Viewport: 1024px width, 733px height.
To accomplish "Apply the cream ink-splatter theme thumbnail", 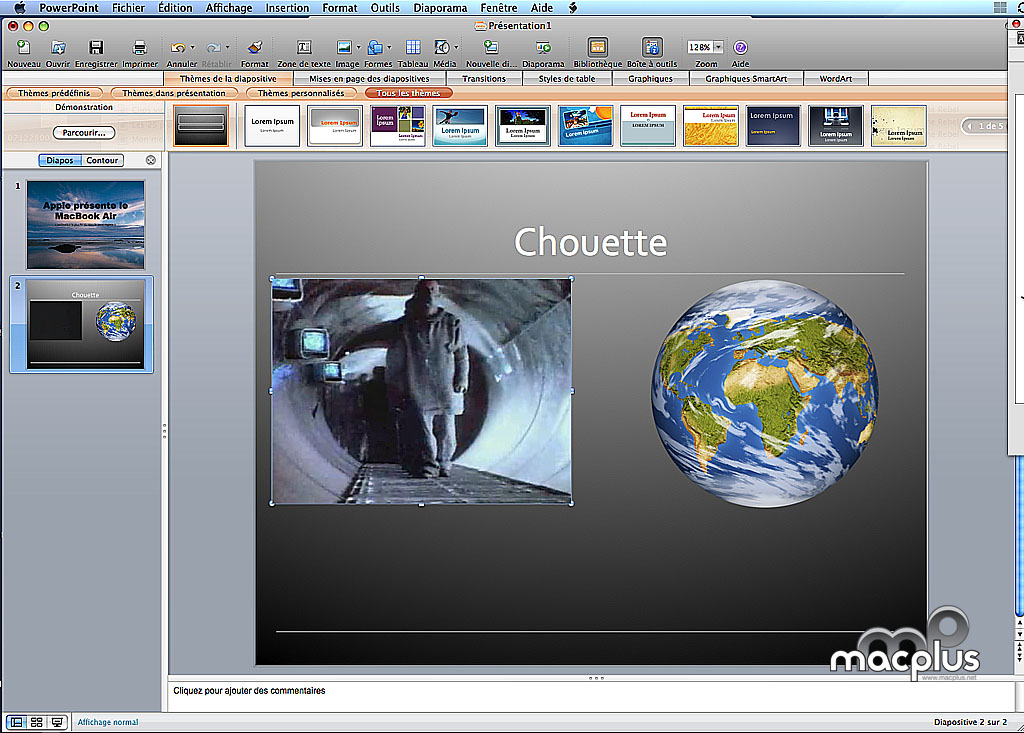I will tap(899, 125).
